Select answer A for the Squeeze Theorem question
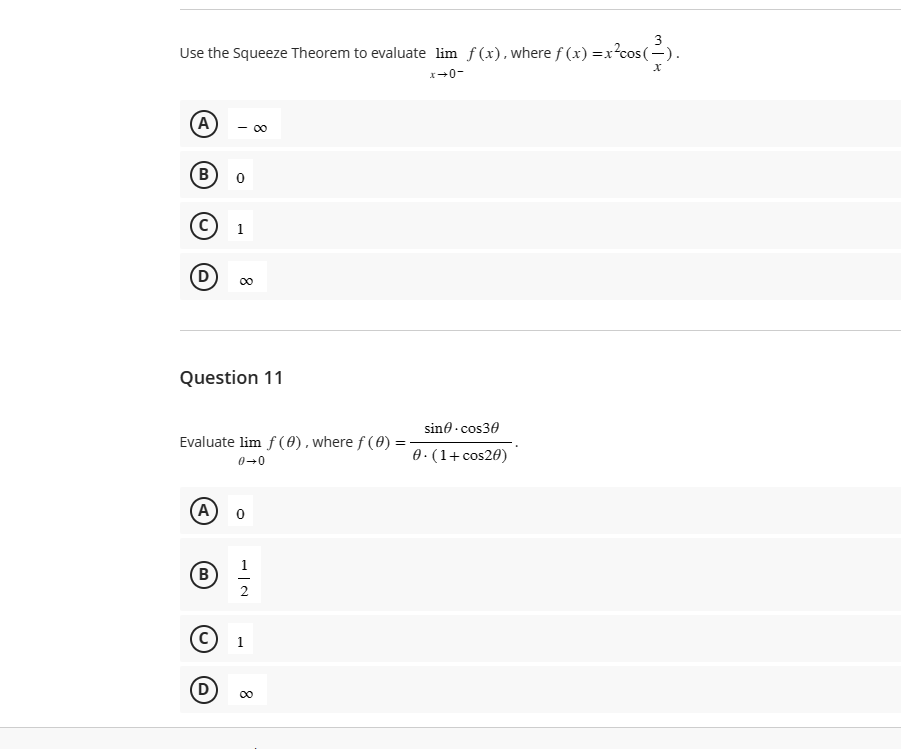Image resolution: width=901 pixels, height=749 pixels. 203,123
